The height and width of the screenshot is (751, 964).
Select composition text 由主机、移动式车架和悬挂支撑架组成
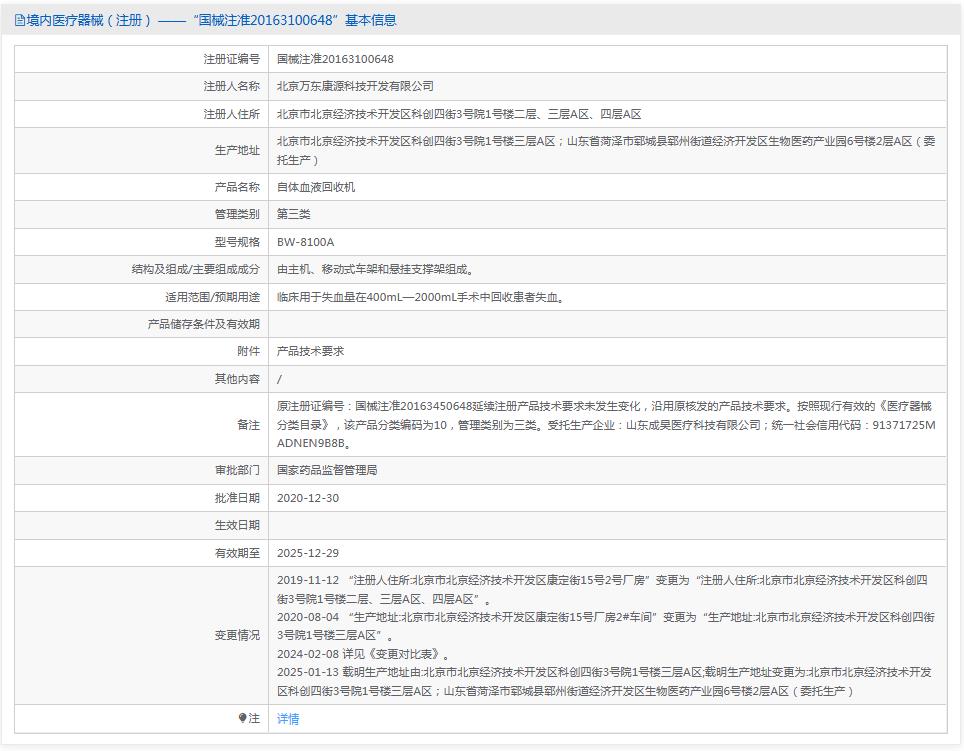point(375,269)
